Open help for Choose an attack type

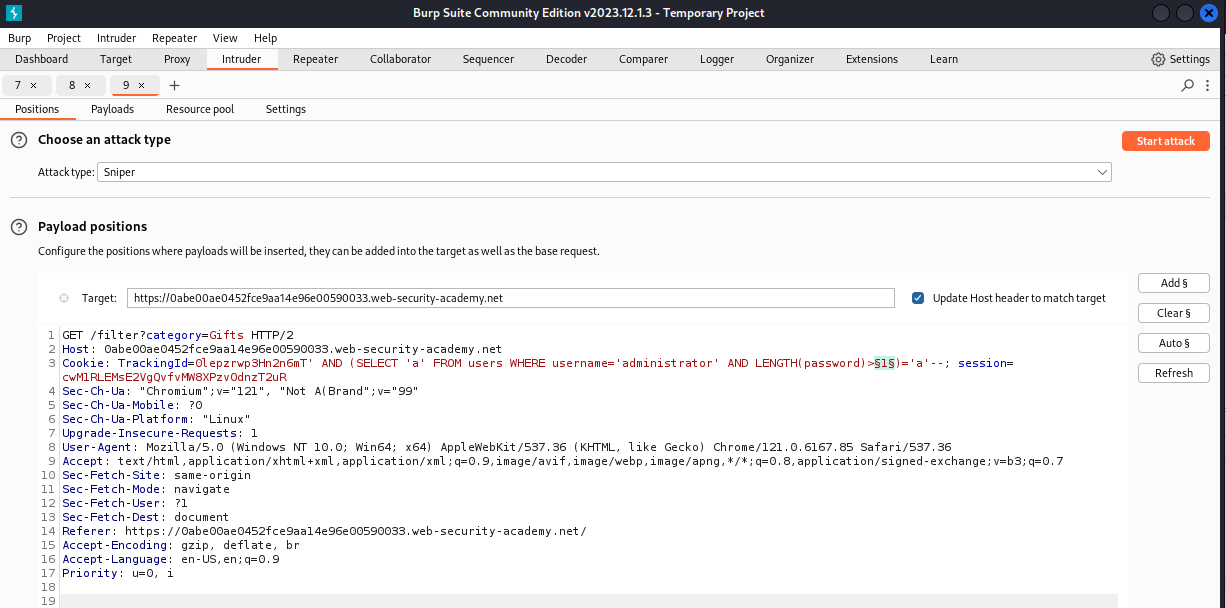(x=18, y=140)
